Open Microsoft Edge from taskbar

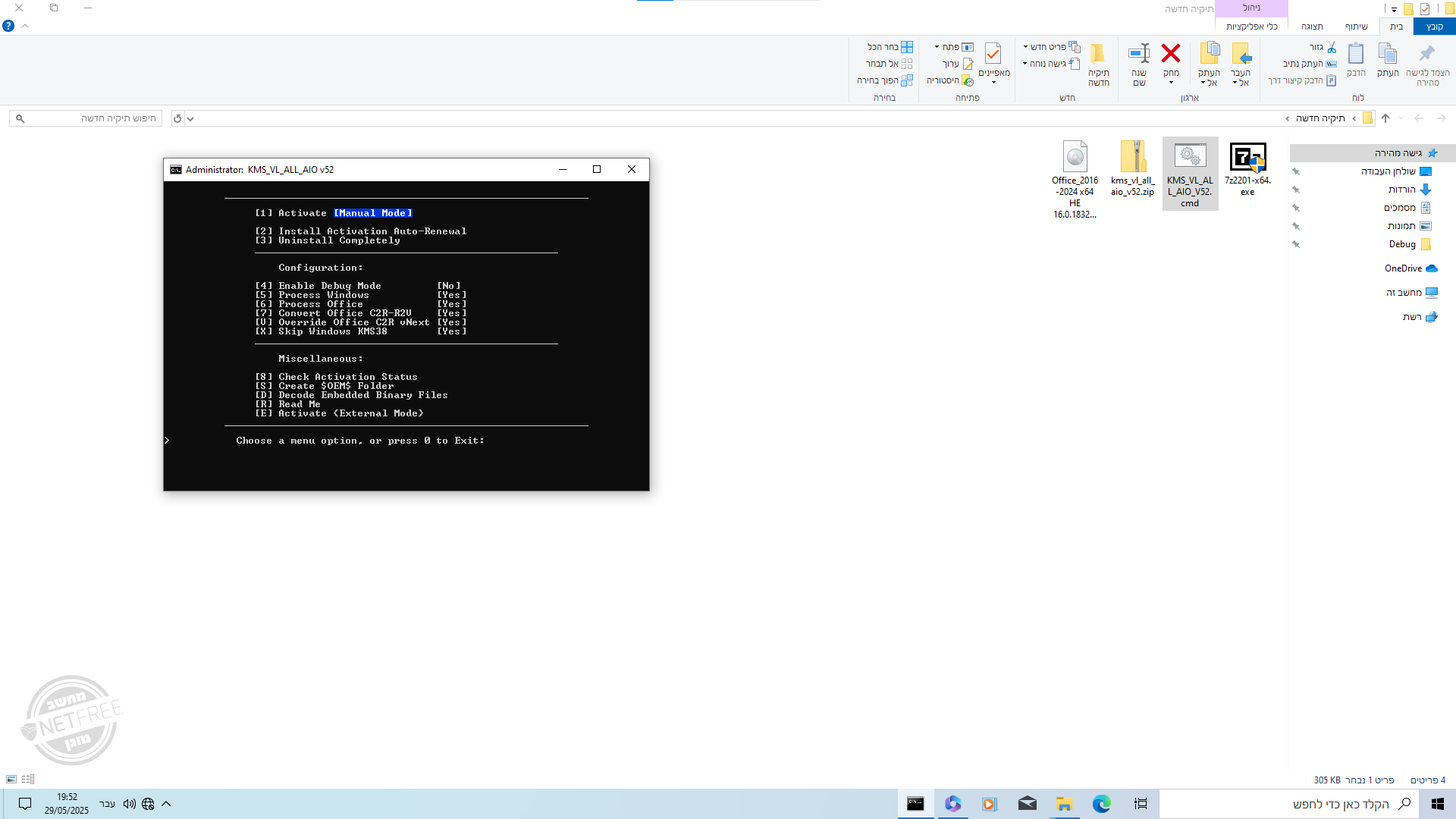click(1101, 804)
